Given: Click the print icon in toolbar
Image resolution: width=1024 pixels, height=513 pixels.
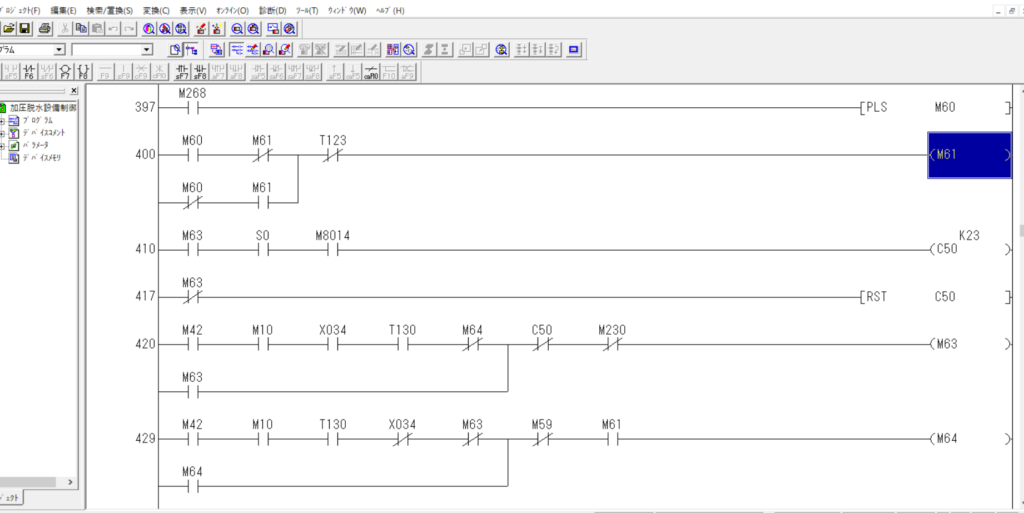Looking at the screenshot, I should coord(44,29).
